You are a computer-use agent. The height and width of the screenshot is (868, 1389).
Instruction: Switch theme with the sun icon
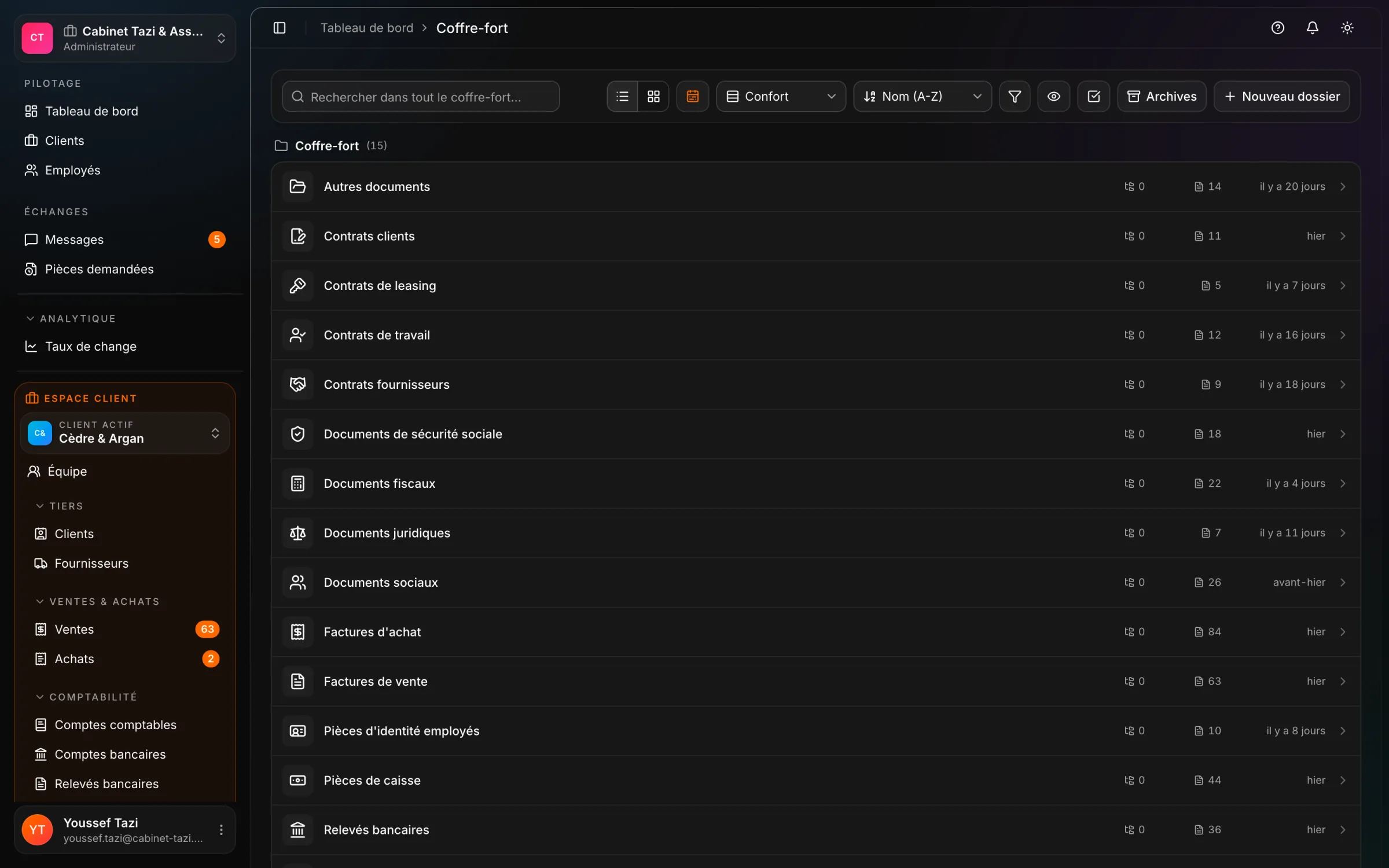(x=1347, y=28)
